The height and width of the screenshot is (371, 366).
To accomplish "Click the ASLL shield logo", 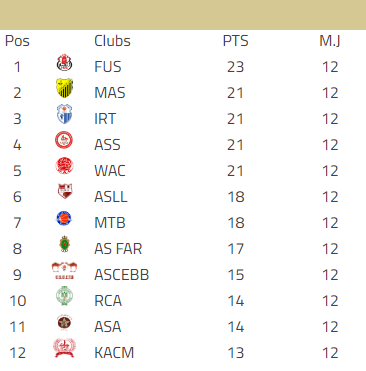I will click(65, 191).
